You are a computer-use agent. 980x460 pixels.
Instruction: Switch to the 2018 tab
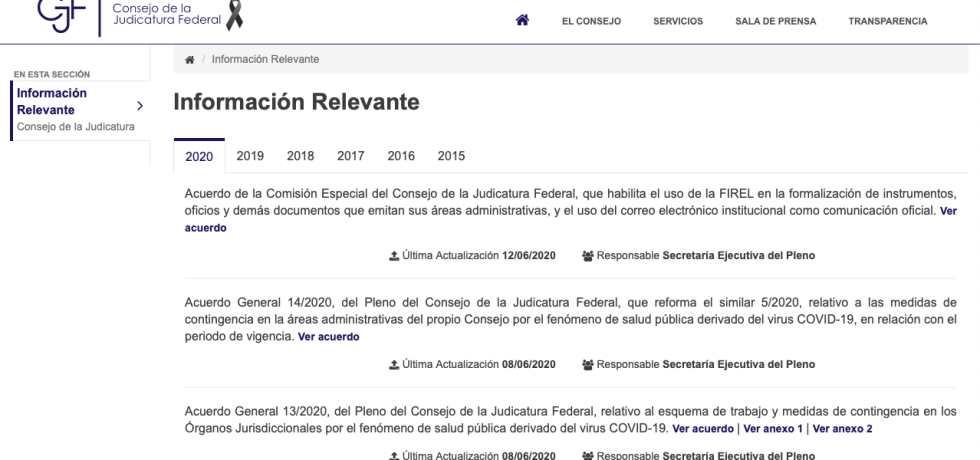300,155
